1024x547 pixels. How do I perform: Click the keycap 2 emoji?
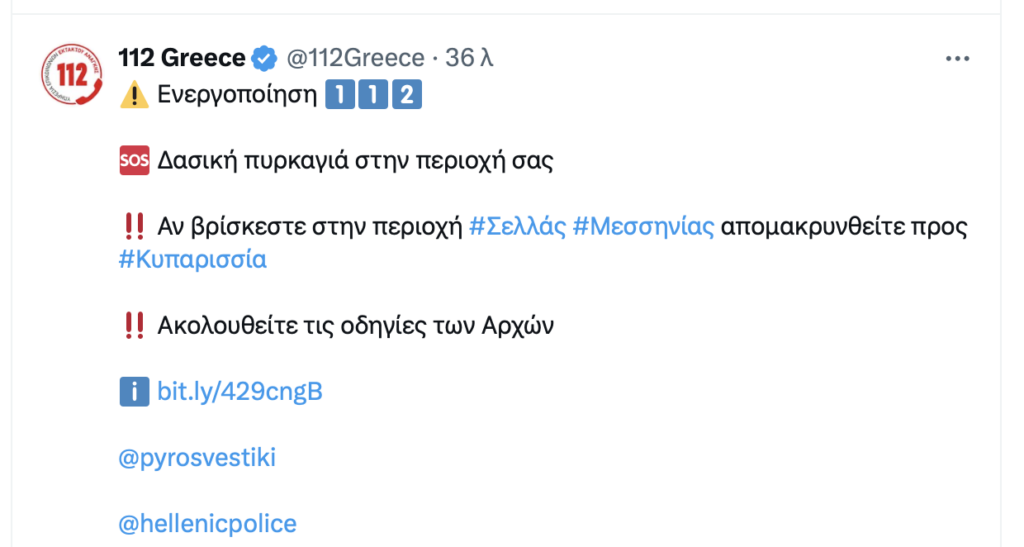click(x=405, y=95)
